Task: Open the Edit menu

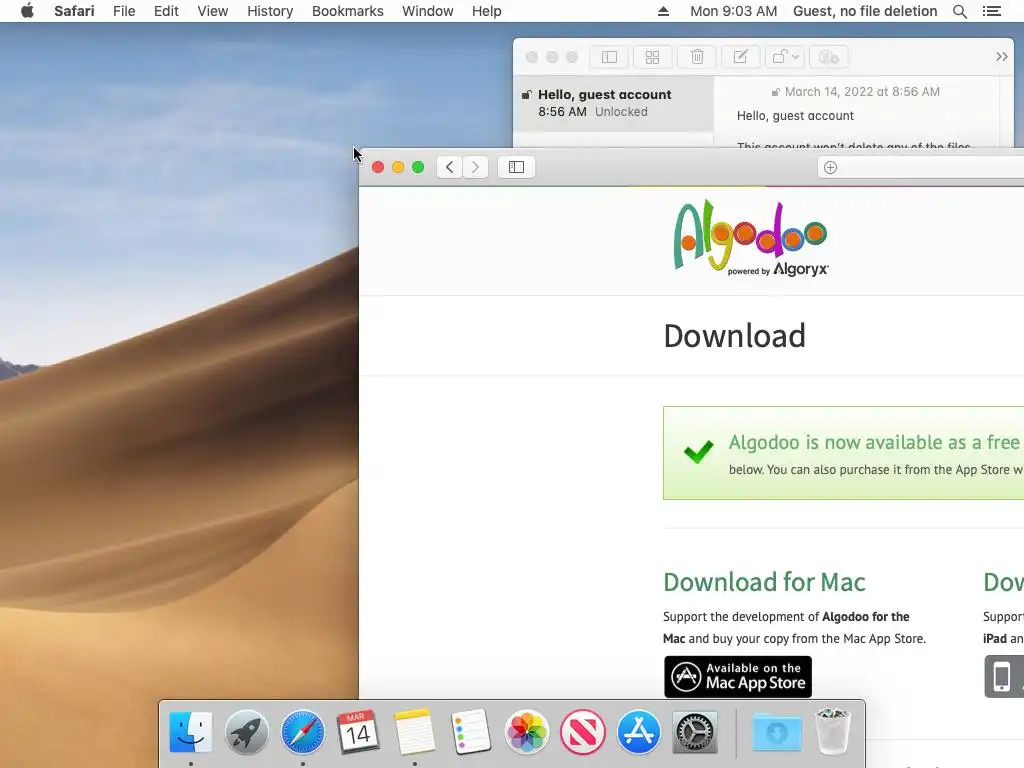Action: (166, 11)
